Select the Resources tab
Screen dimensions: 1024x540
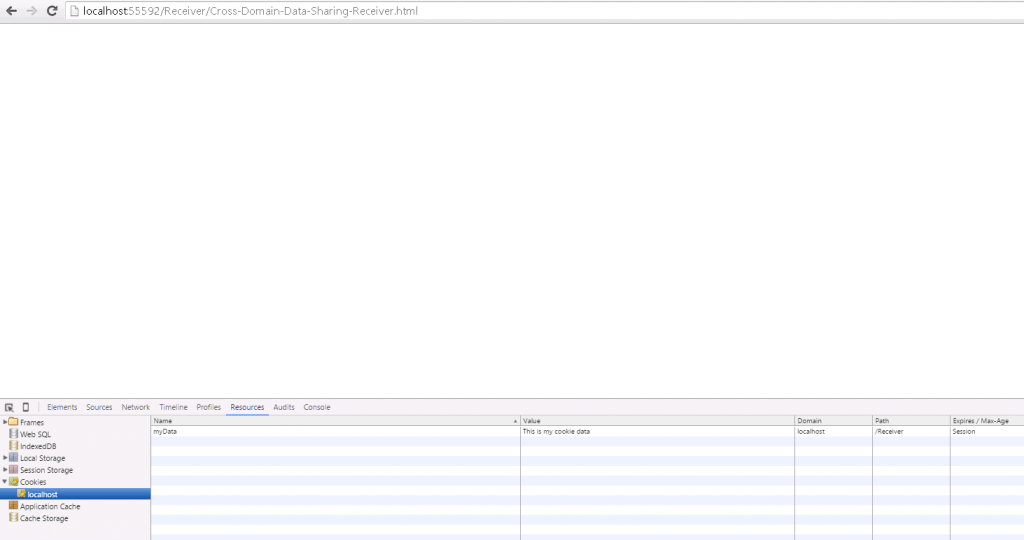(x=247, y=407)
